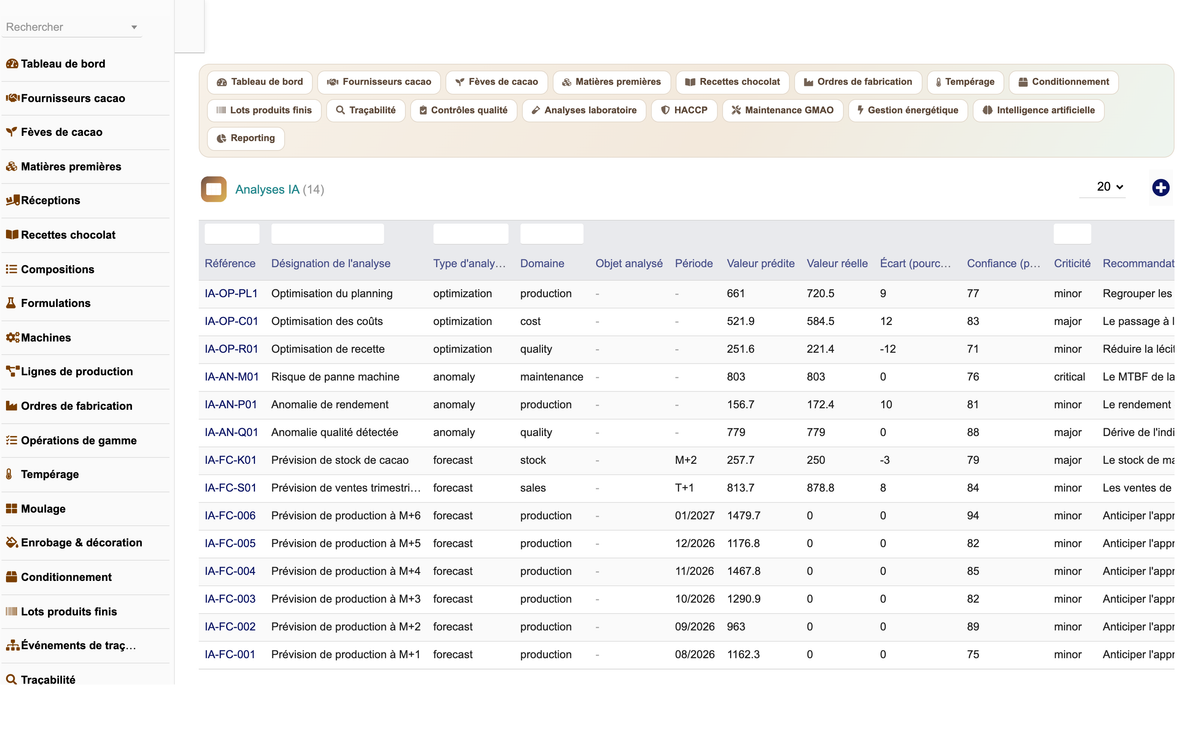
Task: Click the Enrobage & décoration icon in sidebar
Action: pos(12,543)
